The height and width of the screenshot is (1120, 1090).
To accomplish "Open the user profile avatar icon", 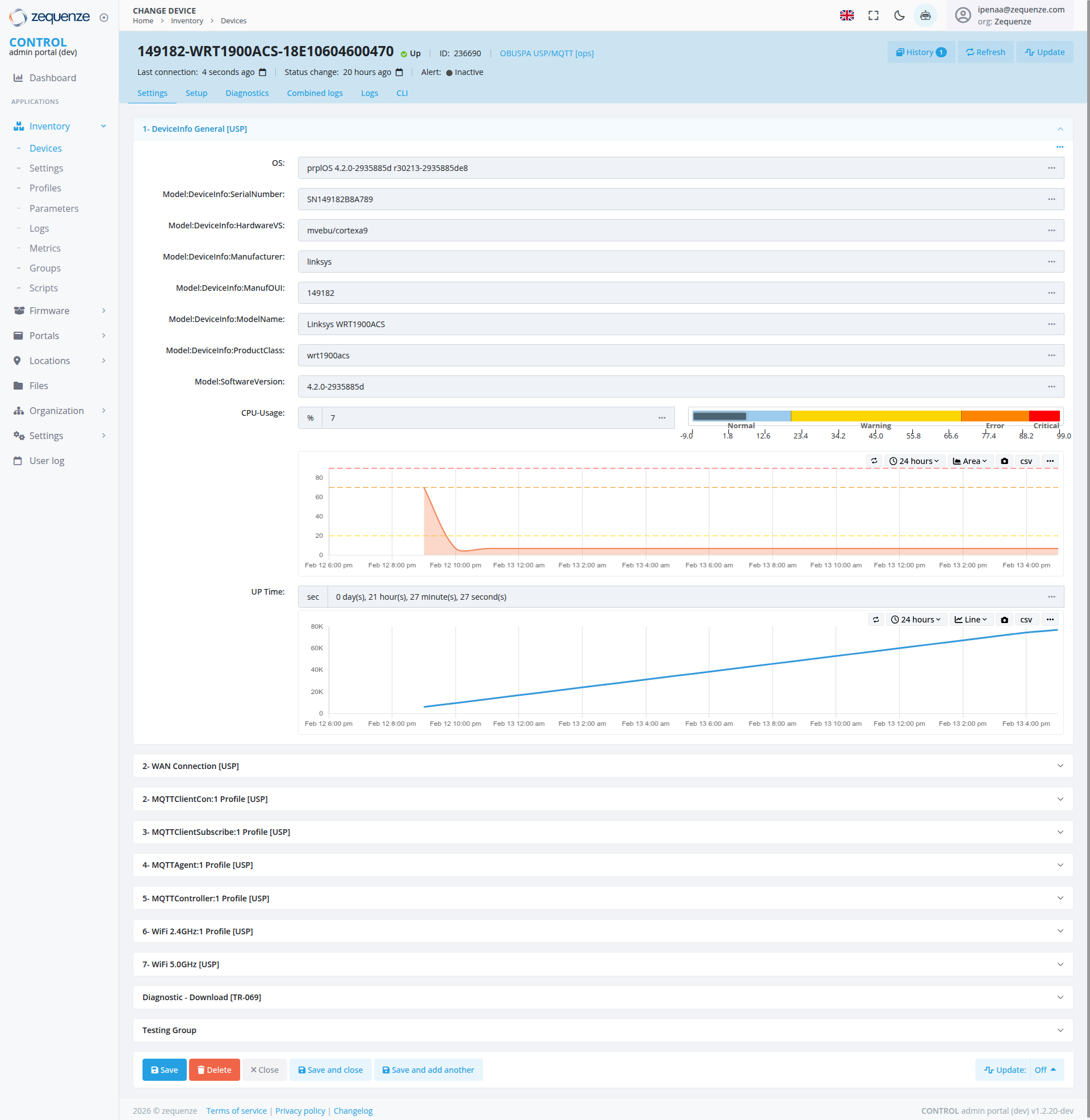I will 962,15.
